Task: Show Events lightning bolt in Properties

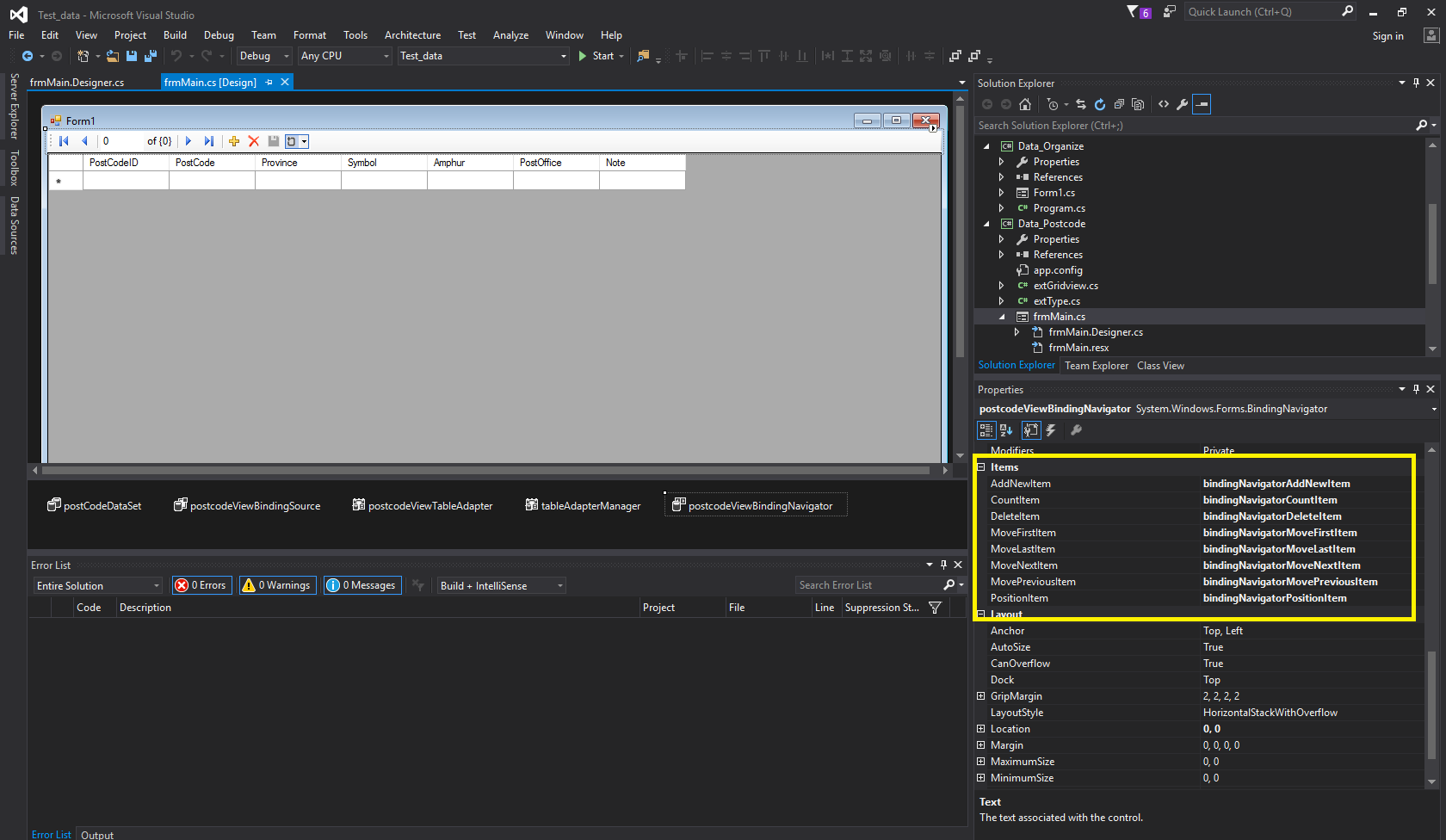Action: point(1051,430)
